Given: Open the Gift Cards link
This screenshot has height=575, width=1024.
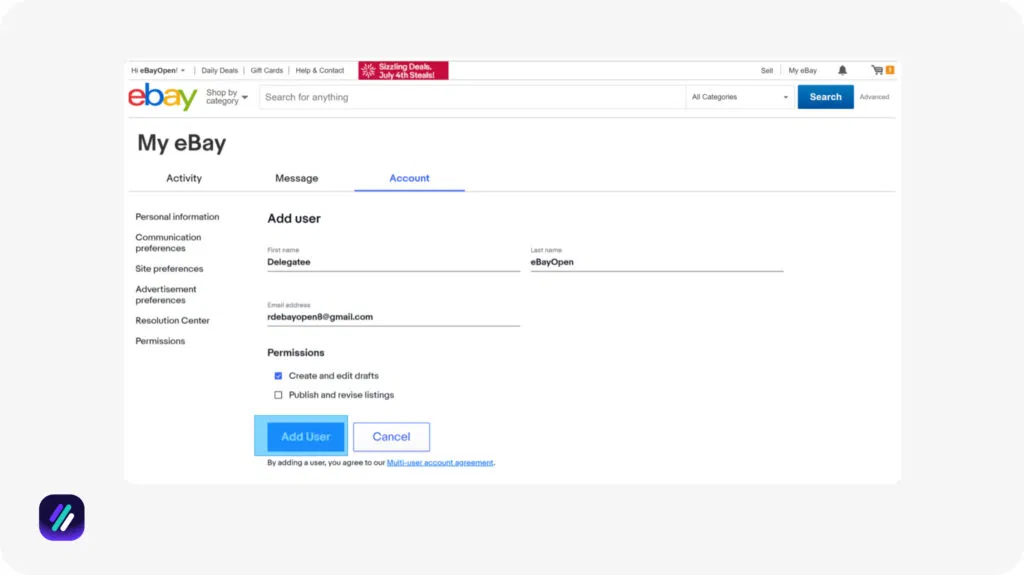Looking at the screenshot, I should [x=266, y=71].
